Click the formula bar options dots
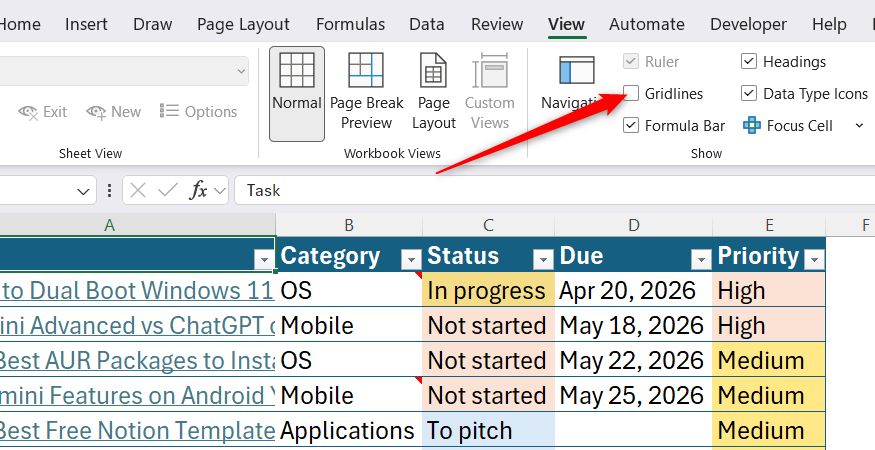Screen dimensions: 875x450 click(109, 191)
